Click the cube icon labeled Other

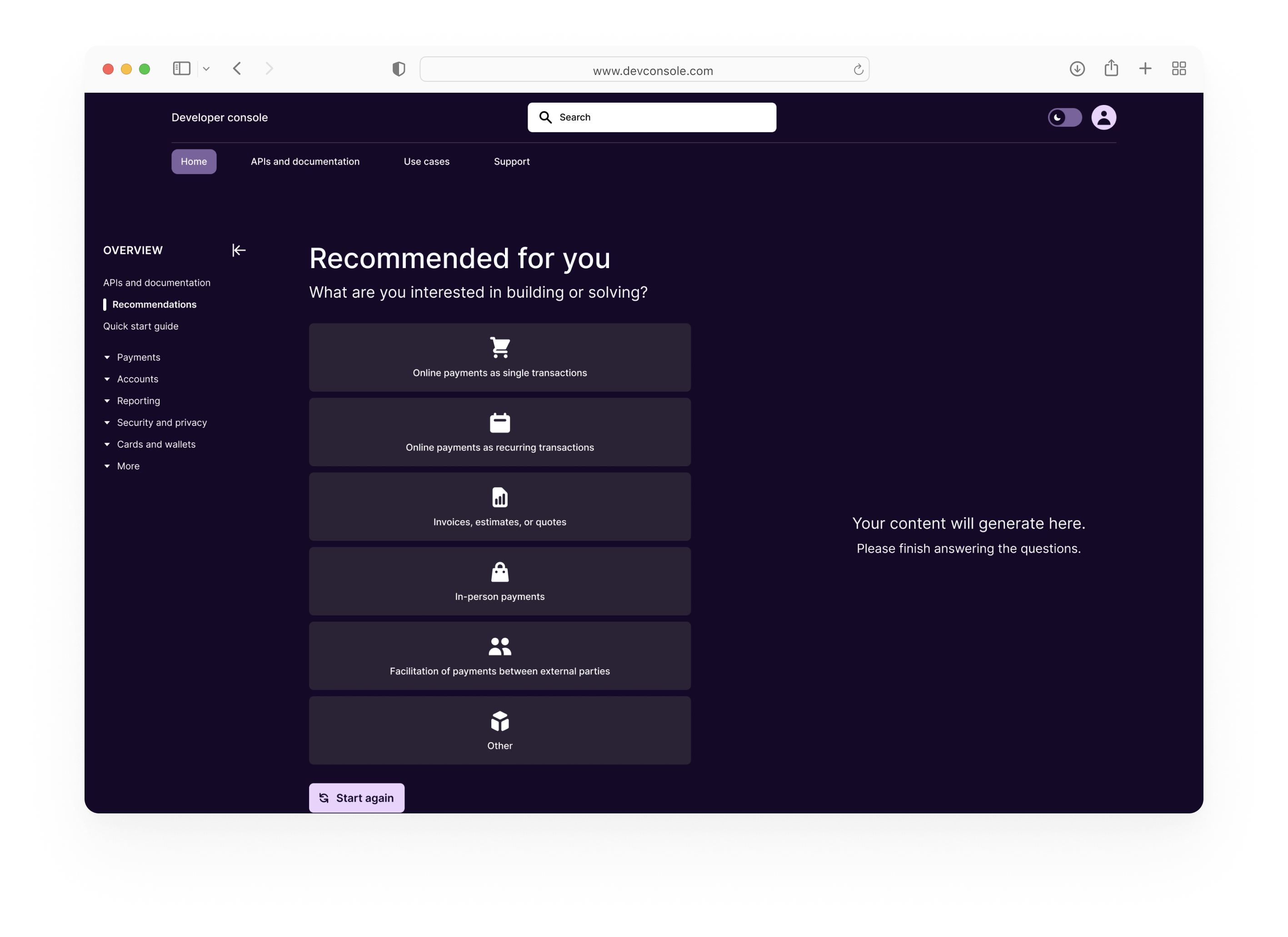pos(500,722)
